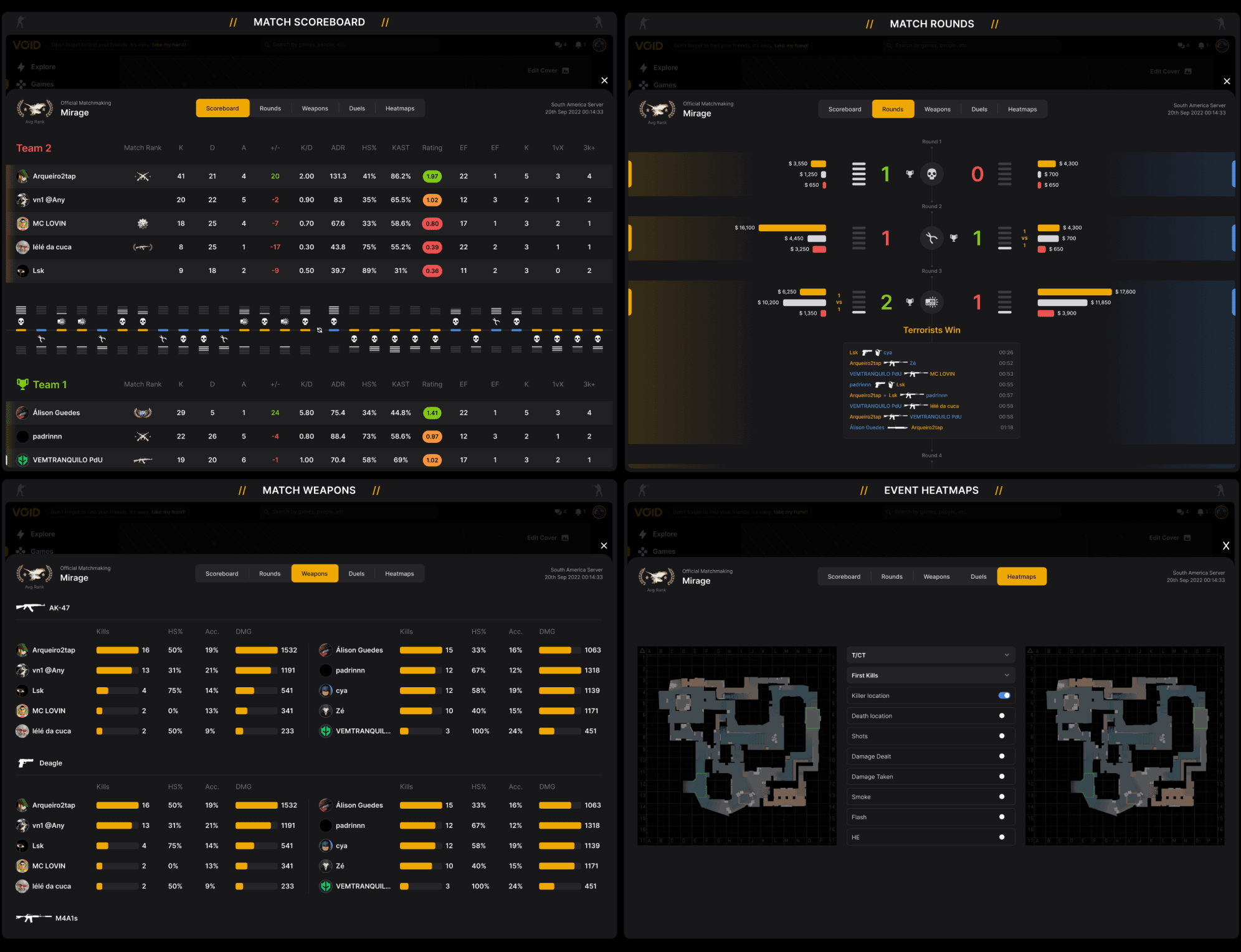Click Arqueiro2tap's DMG progress bar
Screen dimensions: 1241x952
click(255, 650)
